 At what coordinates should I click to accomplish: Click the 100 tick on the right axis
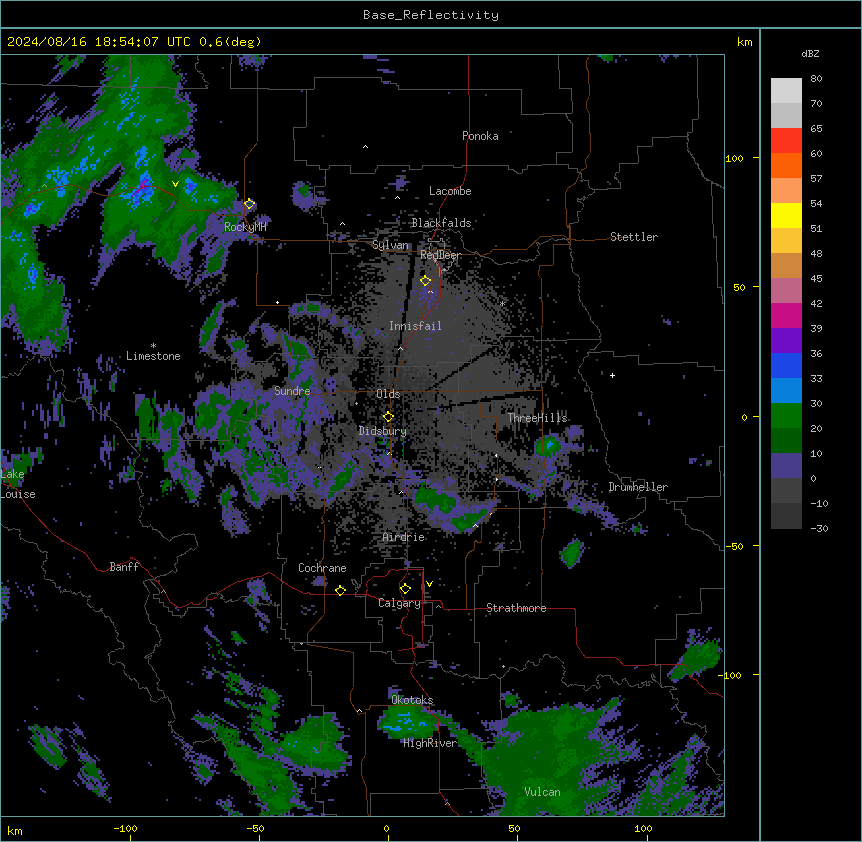[x=734, y=158]
